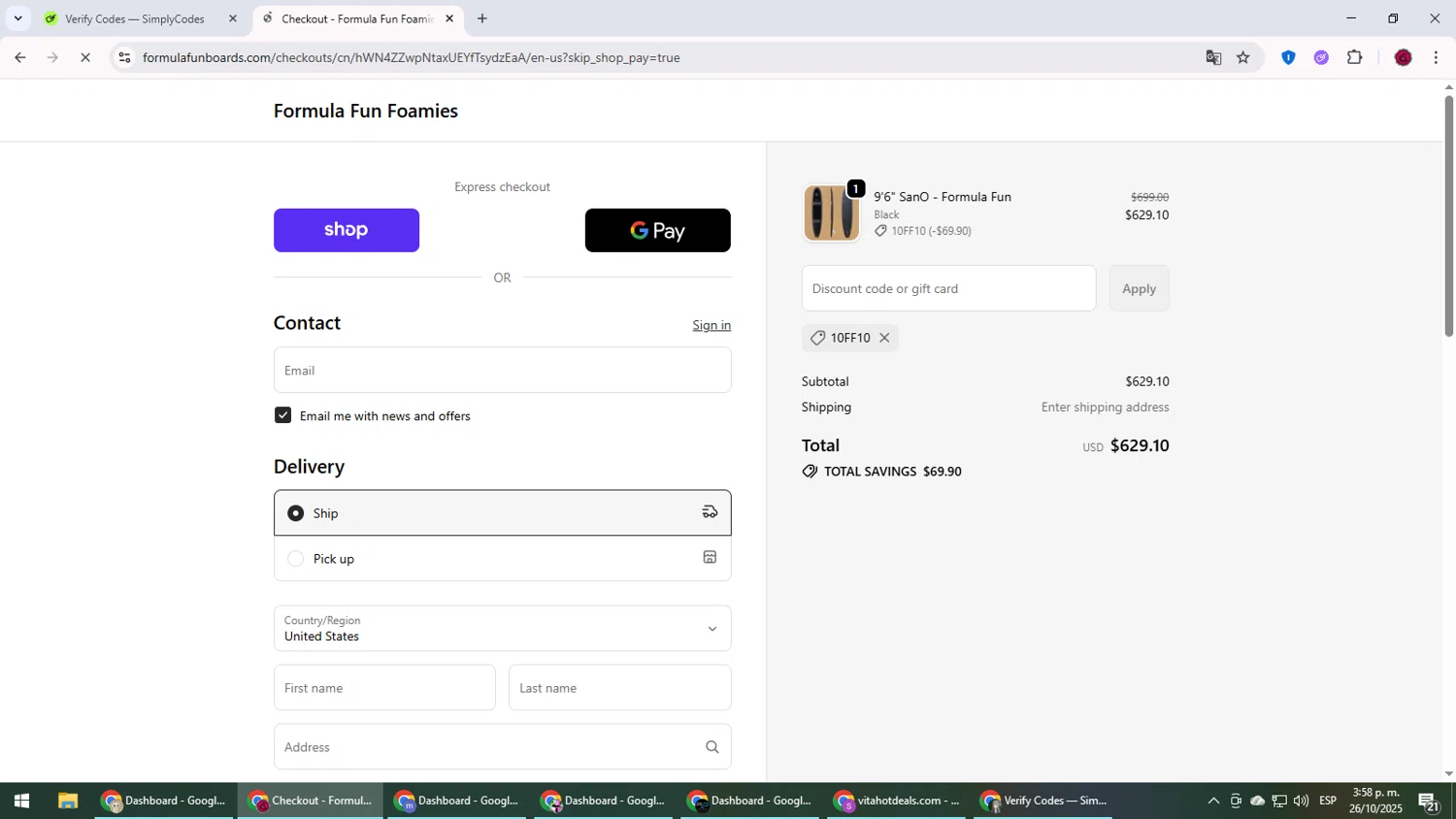The image size is (1456, 819).
Task: Click the translate page icon
Action: [1213, 57]
